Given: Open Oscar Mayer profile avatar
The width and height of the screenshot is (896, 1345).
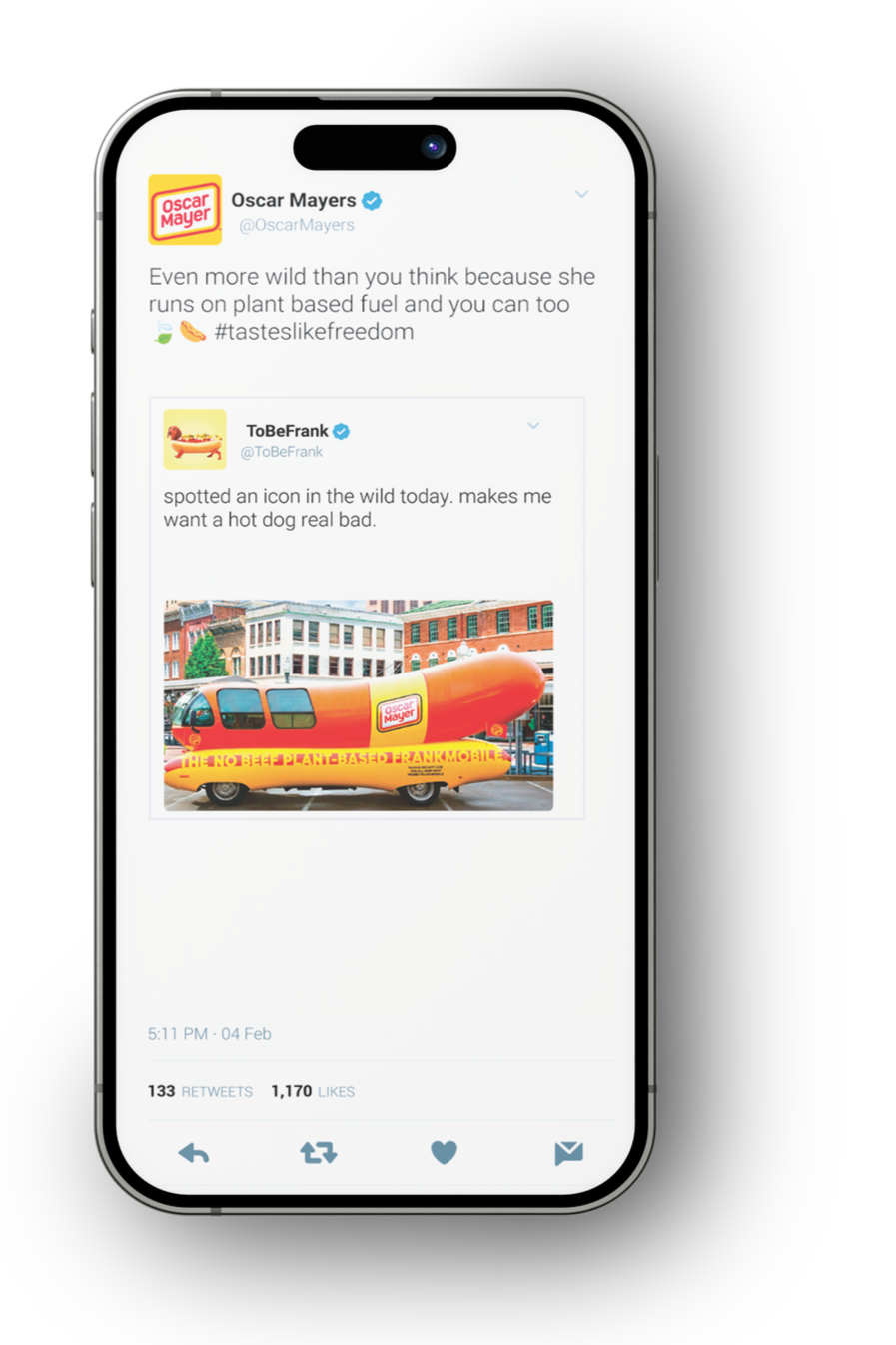Looking at the screenshot, I should (x=185, y=210).
